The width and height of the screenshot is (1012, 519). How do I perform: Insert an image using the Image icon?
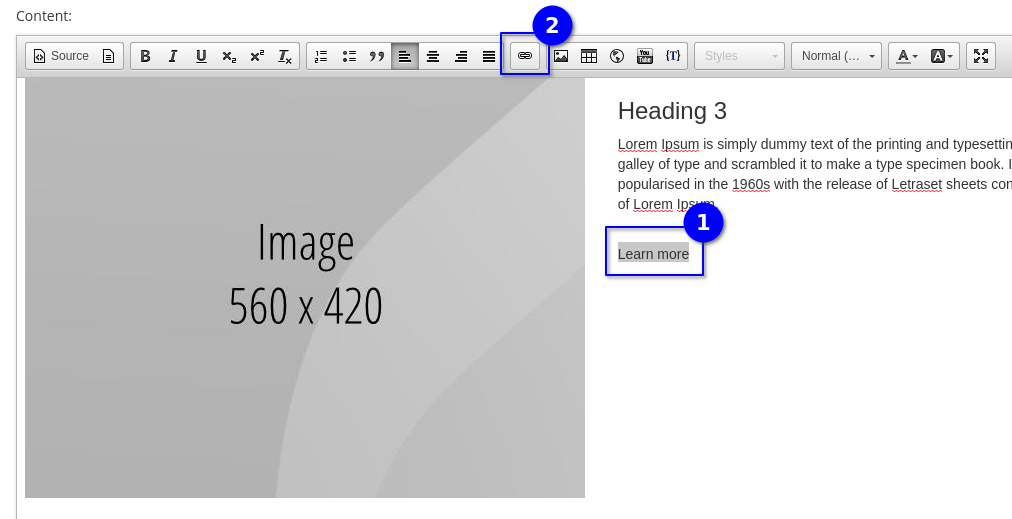pos(561,56)
